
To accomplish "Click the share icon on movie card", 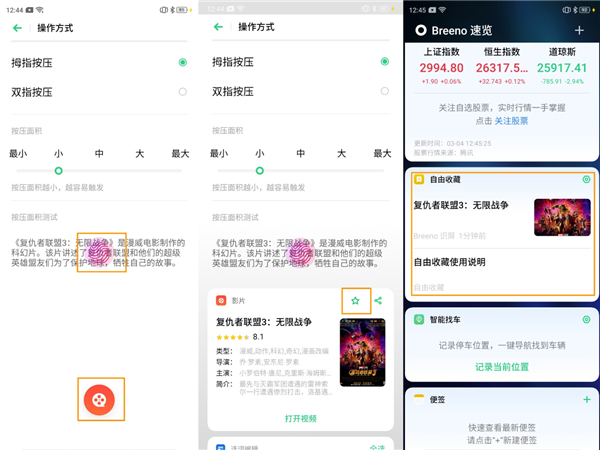I will tap(378, 301).
